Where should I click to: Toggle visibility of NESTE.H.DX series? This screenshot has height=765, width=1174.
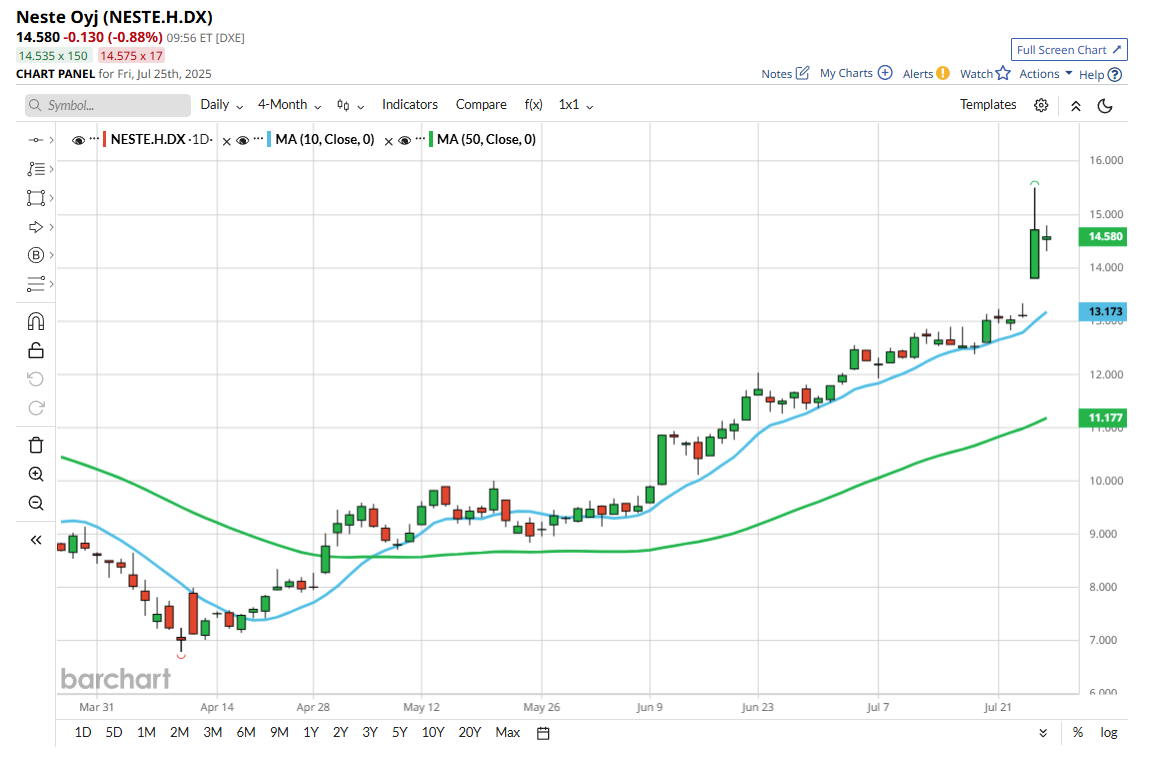[x=78, y=140]
